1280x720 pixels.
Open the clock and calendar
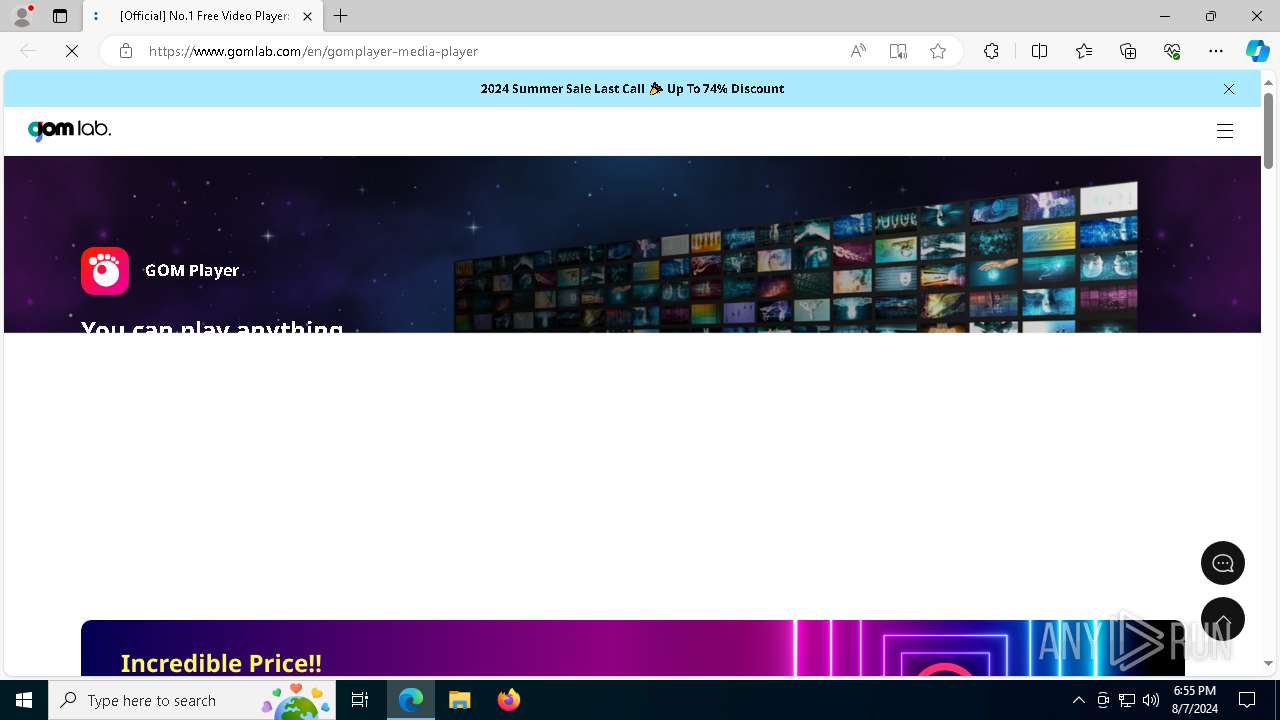click(x=1195, y=700)
